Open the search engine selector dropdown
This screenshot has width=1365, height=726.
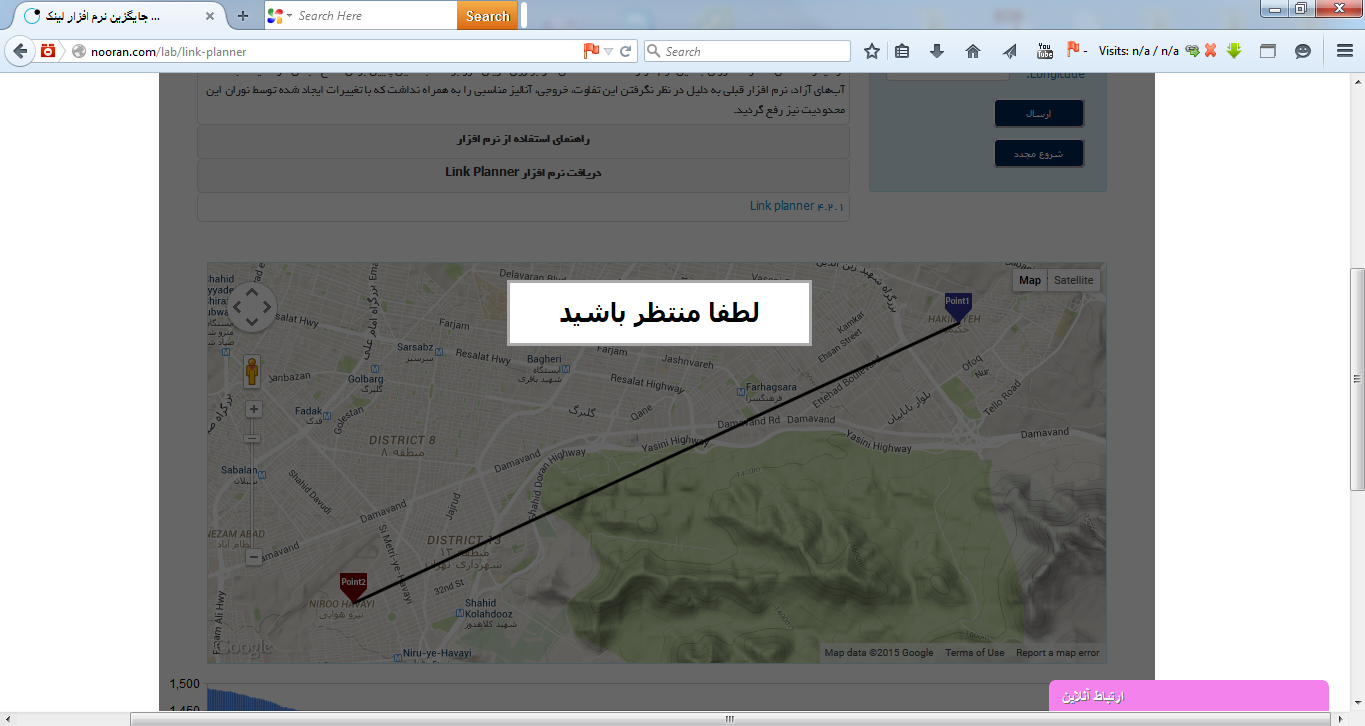[x=279, y=16]
